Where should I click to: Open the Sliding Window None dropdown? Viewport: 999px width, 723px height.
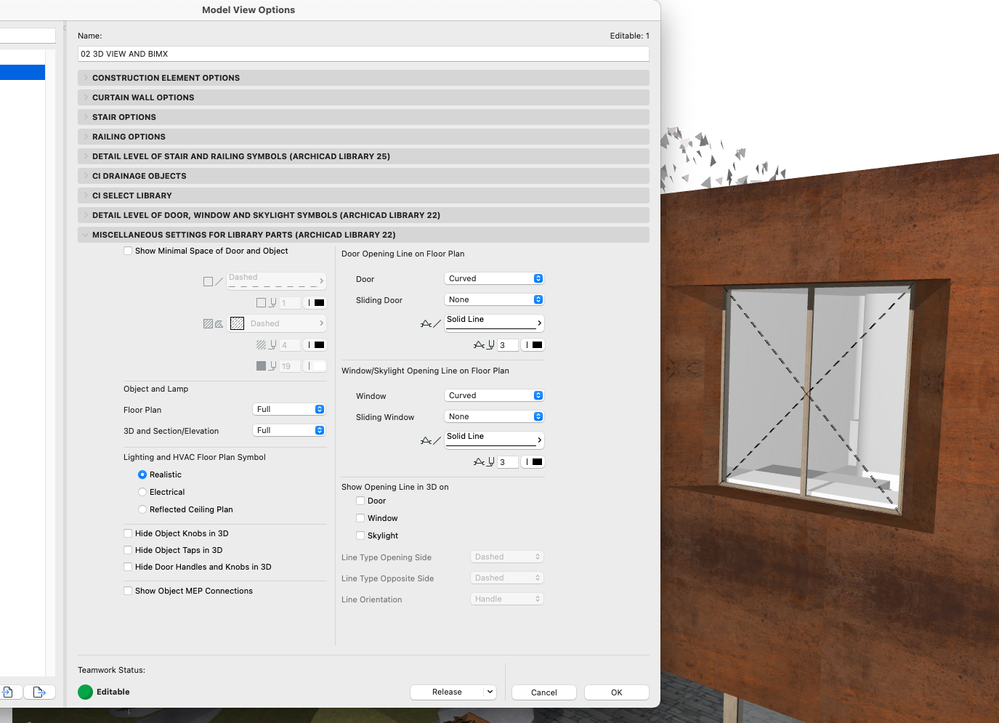(x=494, y=417)
